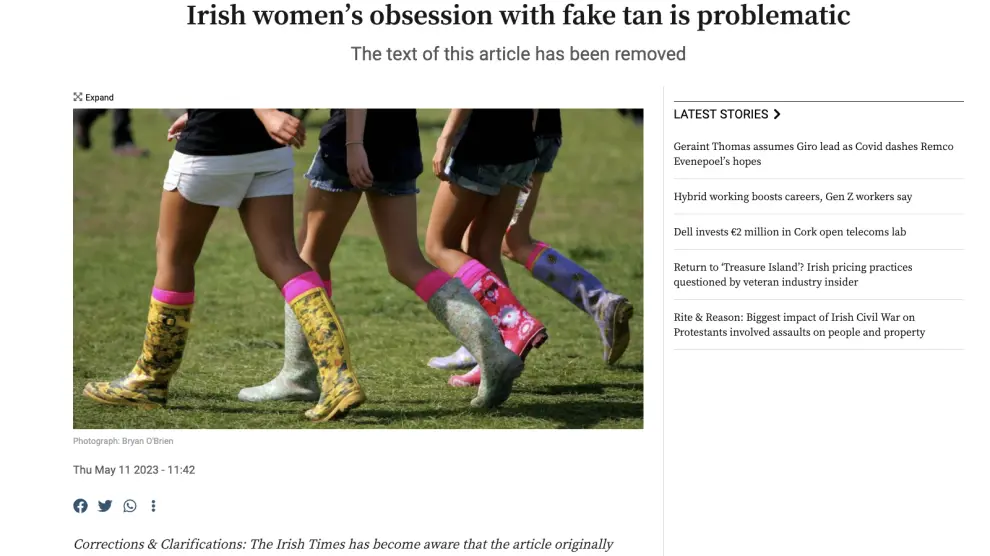This screenshot has width=990, height=556.
Task: Click the expand arrows icon above photo
Action: coord(78,97)
